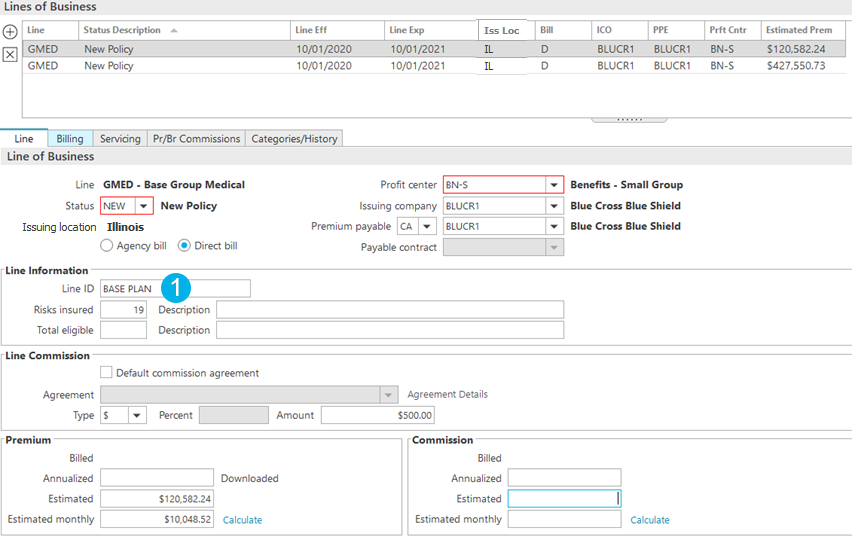The image size is (852, 549).
Task: Click Calculate link under Premium
Action: pos(242,520)
